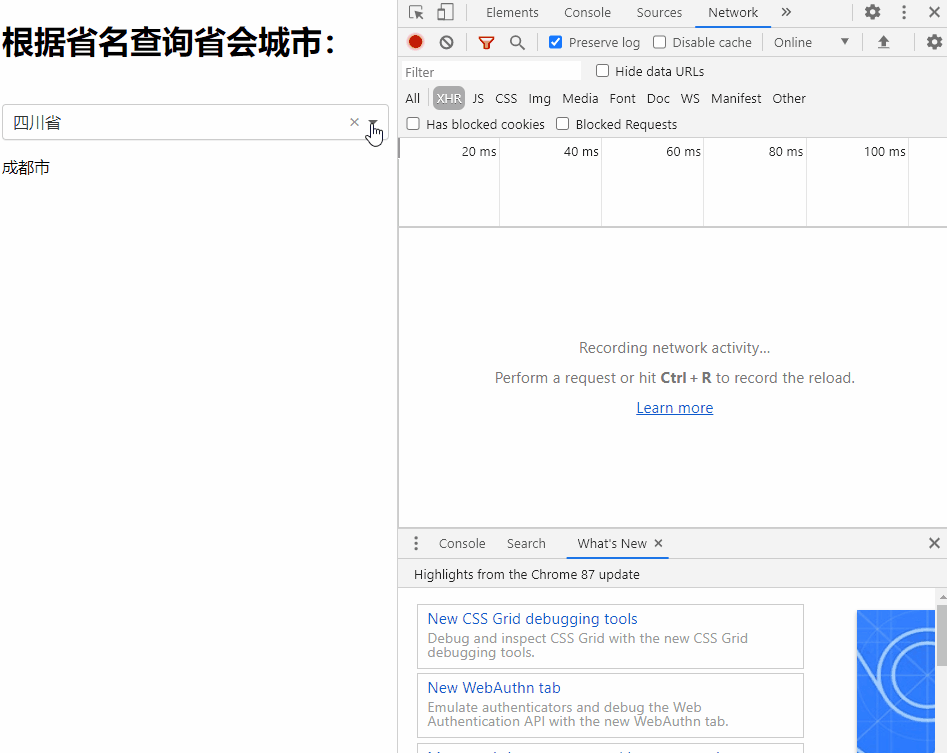Open the Learn more link
The image size is (947, 753).
tap(675, 408)
